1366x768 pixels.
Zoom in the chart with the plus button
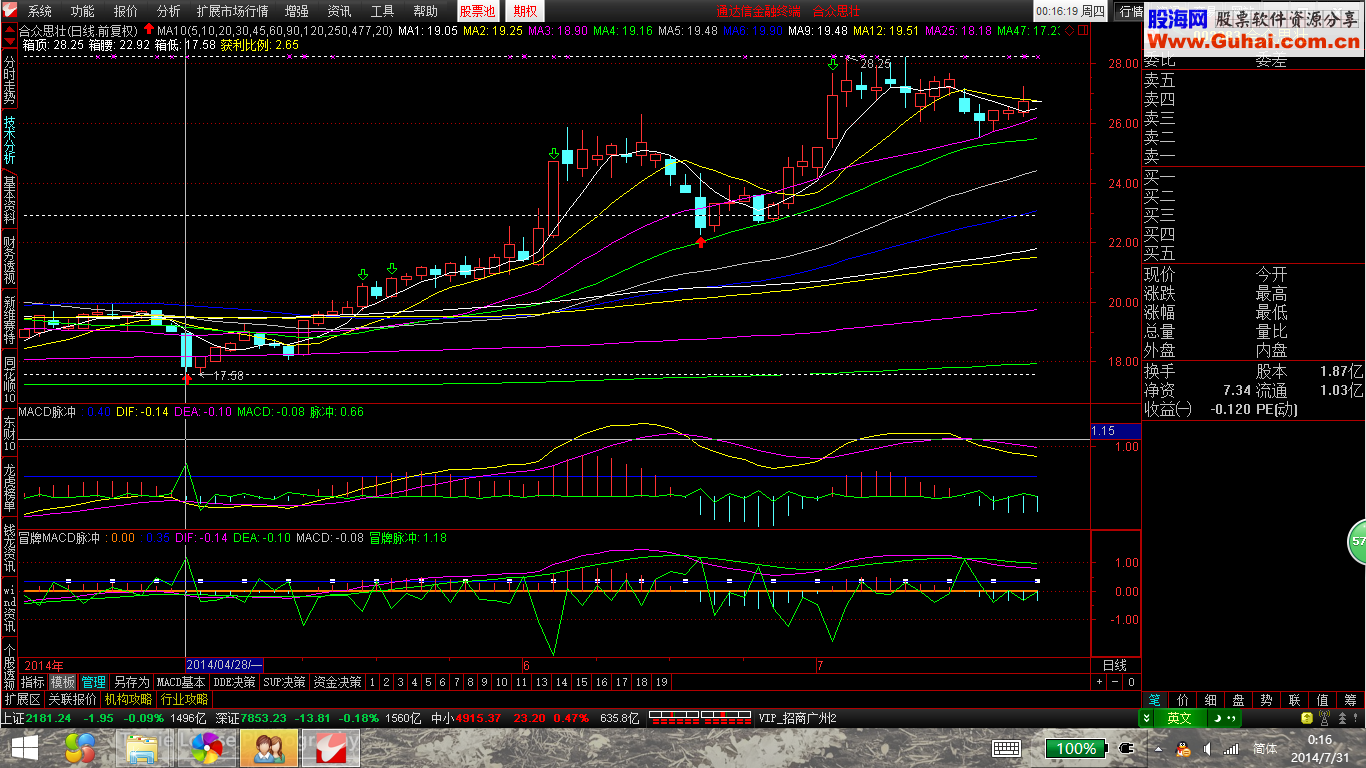[x=1099, y=682]
